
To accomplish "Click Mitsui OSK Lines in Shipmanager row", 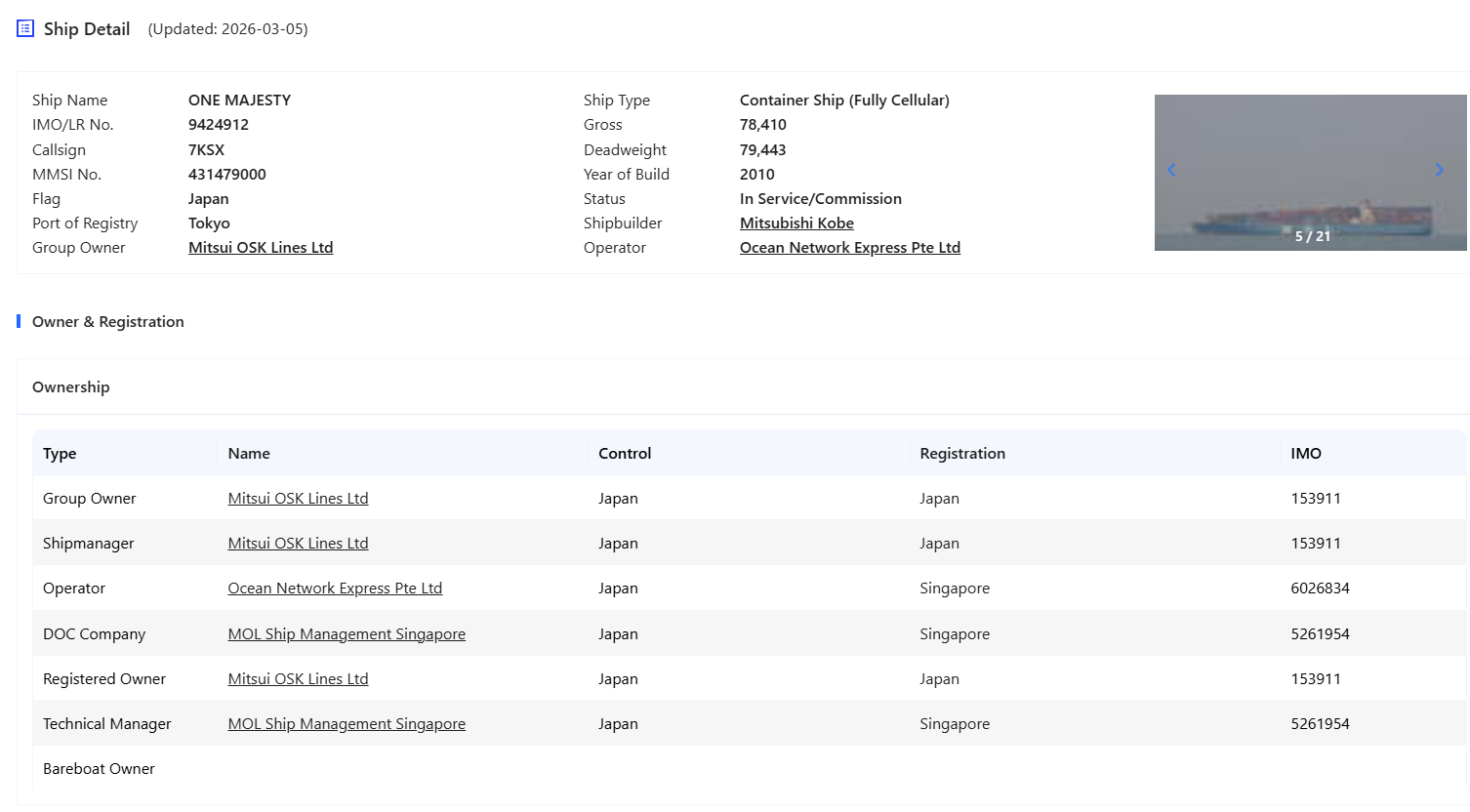I will pos(298,544).
